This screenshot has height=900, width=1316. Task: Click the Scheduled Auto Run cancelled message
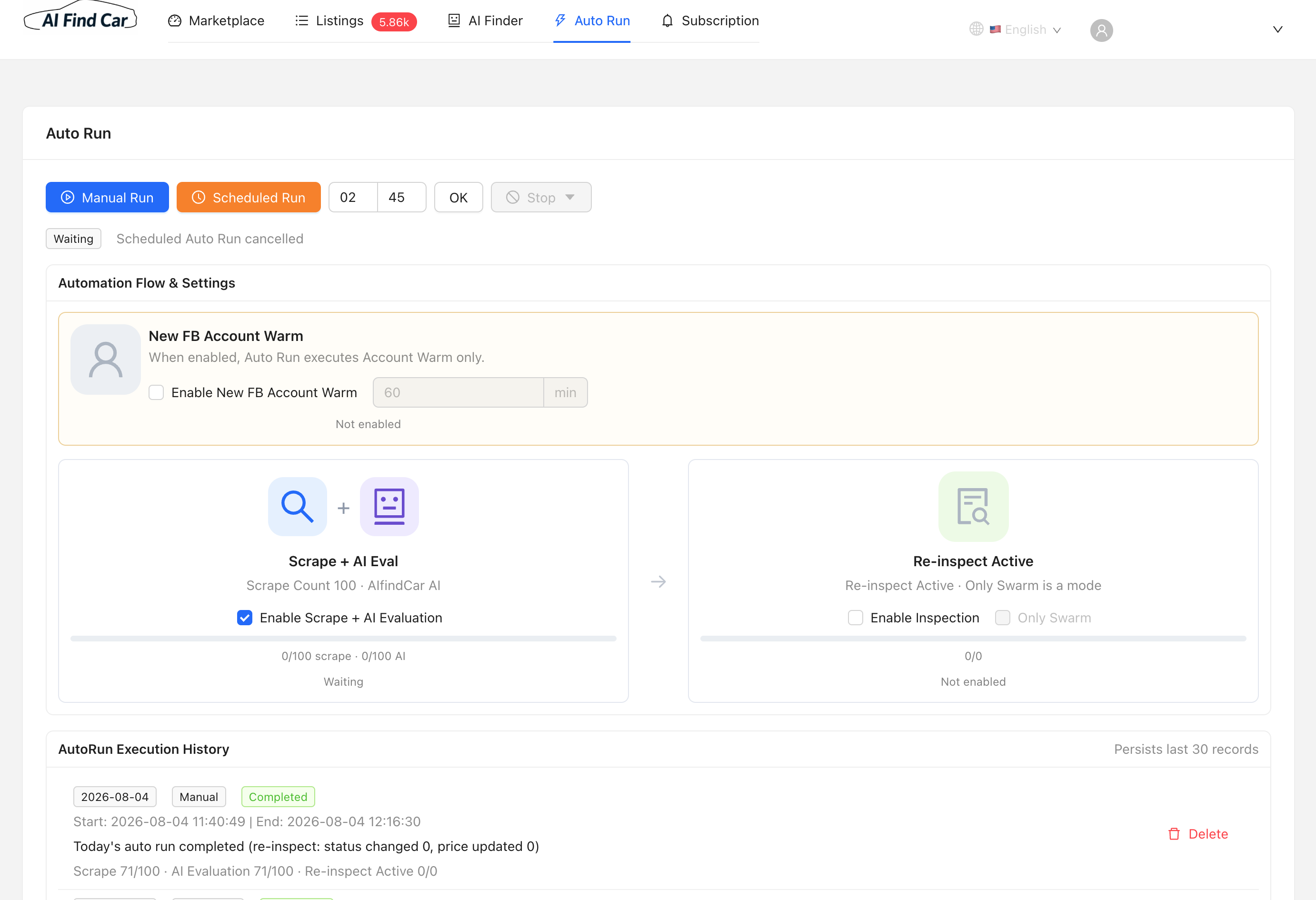click(x=210, y=239)
